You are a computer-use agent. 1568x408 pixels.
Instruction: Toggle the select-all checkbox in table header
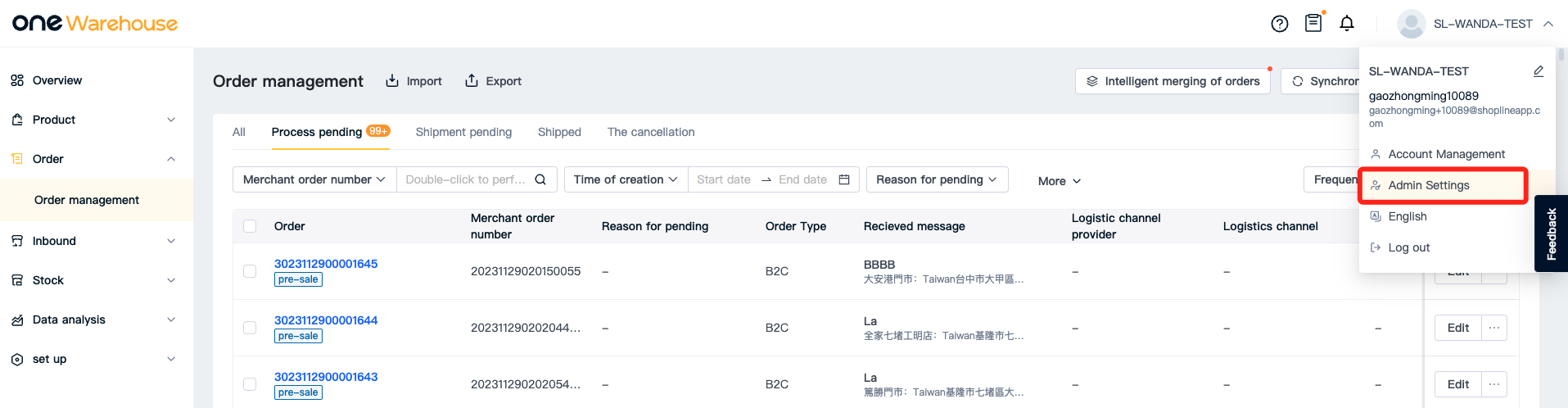click(250, 226)
